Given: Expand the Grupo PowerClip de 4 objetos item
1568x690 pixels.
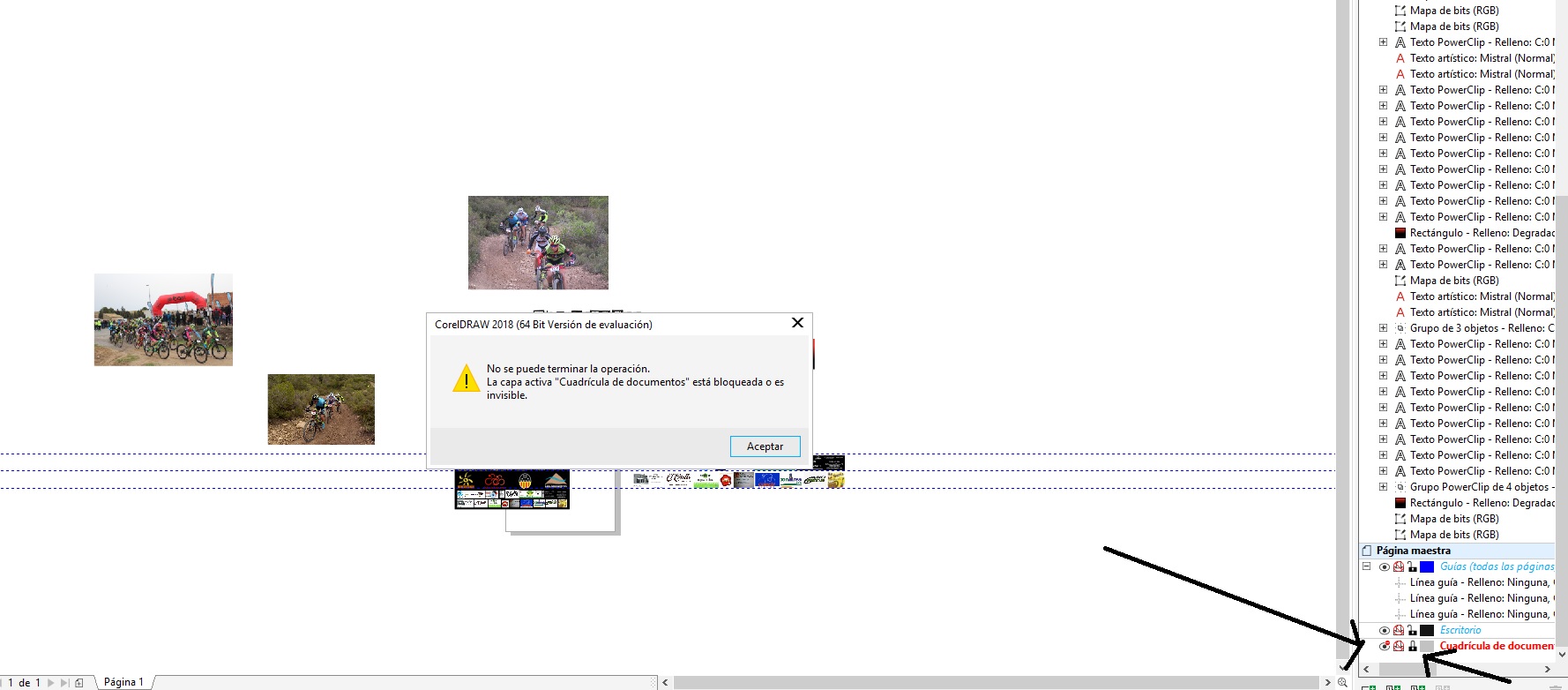Looking at the screenshot, I should 1383,487.
